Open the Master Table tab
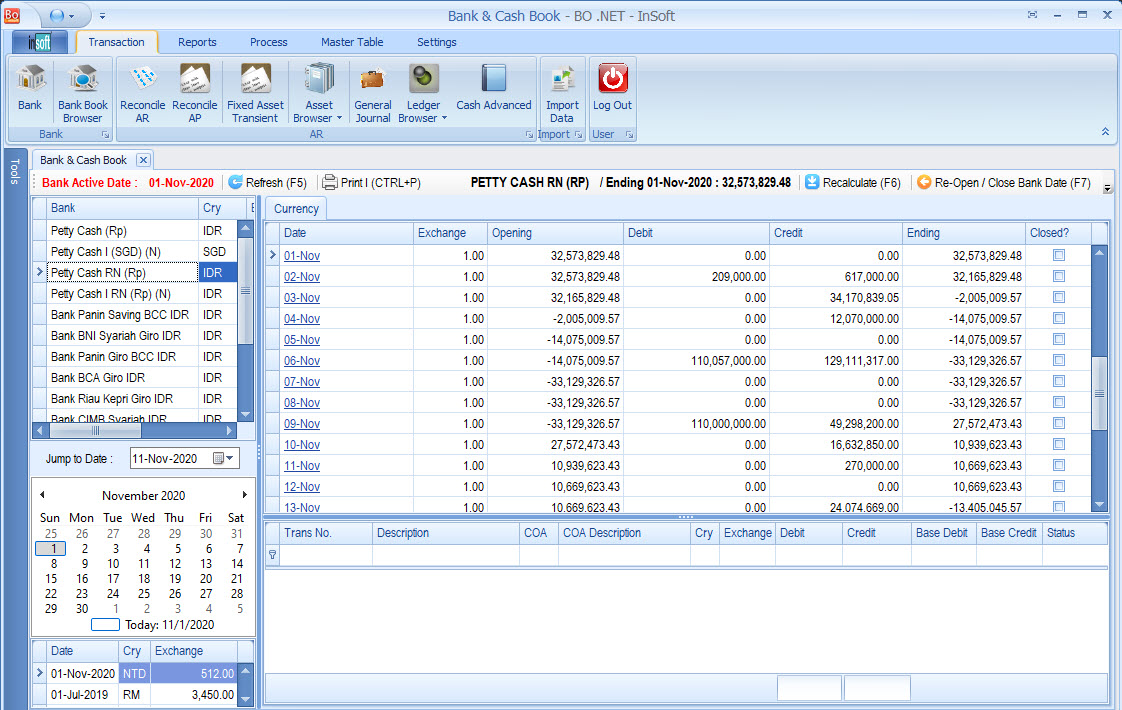 pyautogui.click(x=352, y=42)
